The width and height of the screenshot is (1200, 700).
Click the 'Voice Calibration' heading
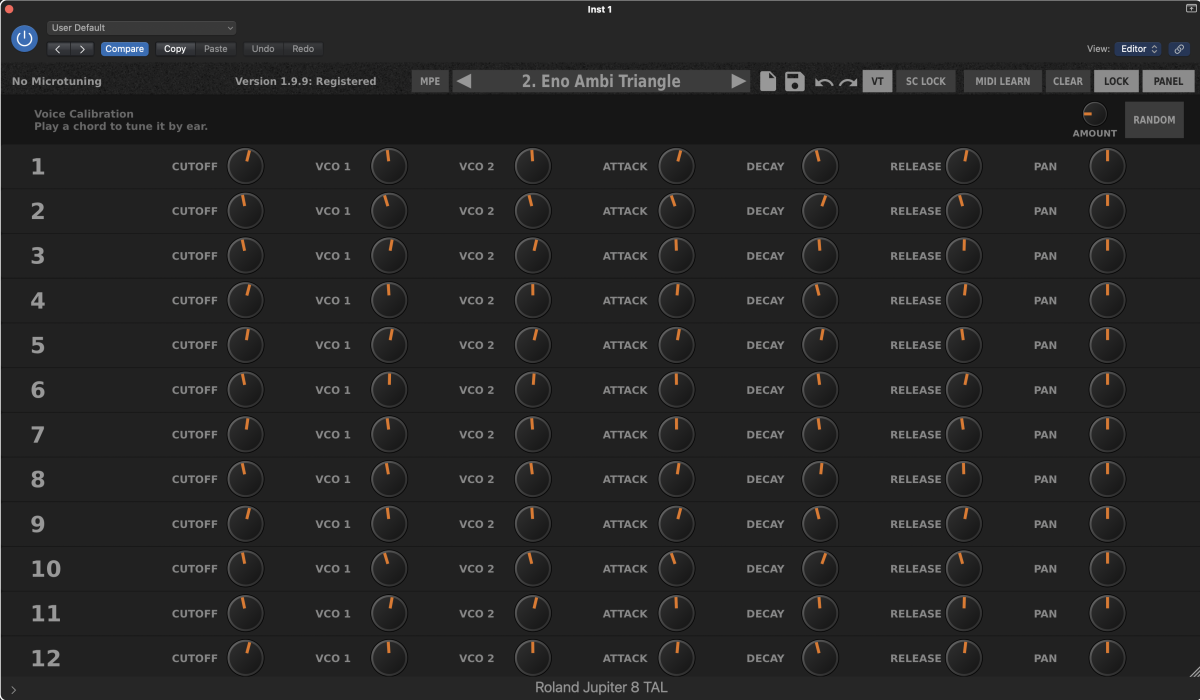click(84, 114)
